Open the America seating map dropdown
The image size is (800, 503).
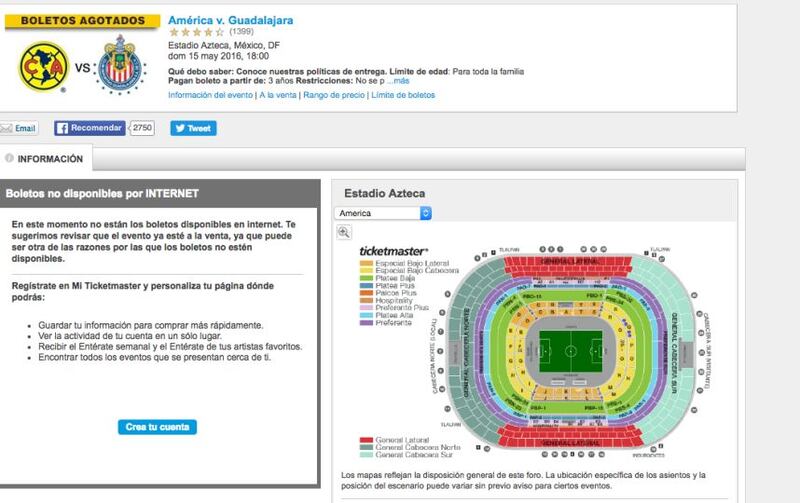(384, 213)
